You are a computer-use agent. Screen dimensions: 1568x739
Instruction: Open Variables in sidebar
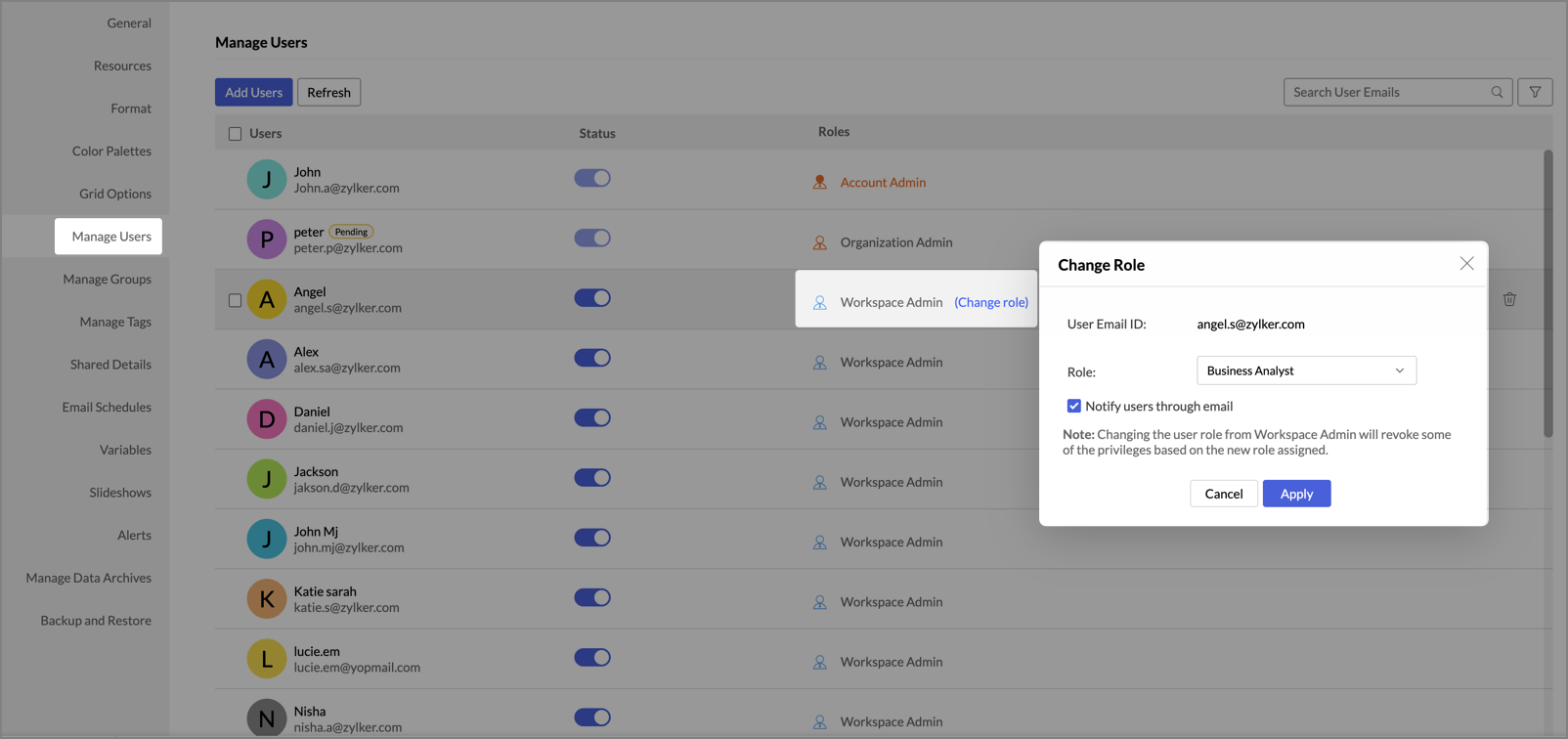tap(125, 450)
